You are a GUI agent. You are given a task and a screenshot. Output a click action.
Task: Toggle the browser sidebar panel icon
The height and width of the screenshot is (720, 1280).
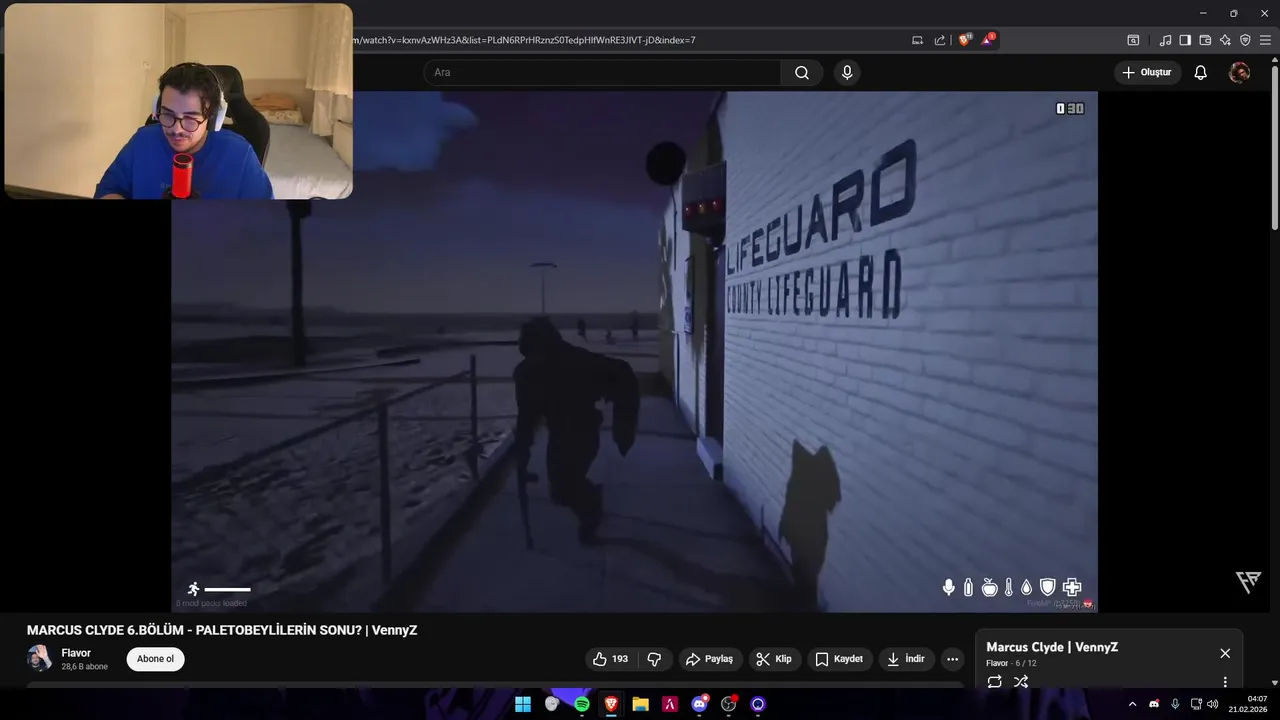pyautogui.click(x=1185, y=40)
